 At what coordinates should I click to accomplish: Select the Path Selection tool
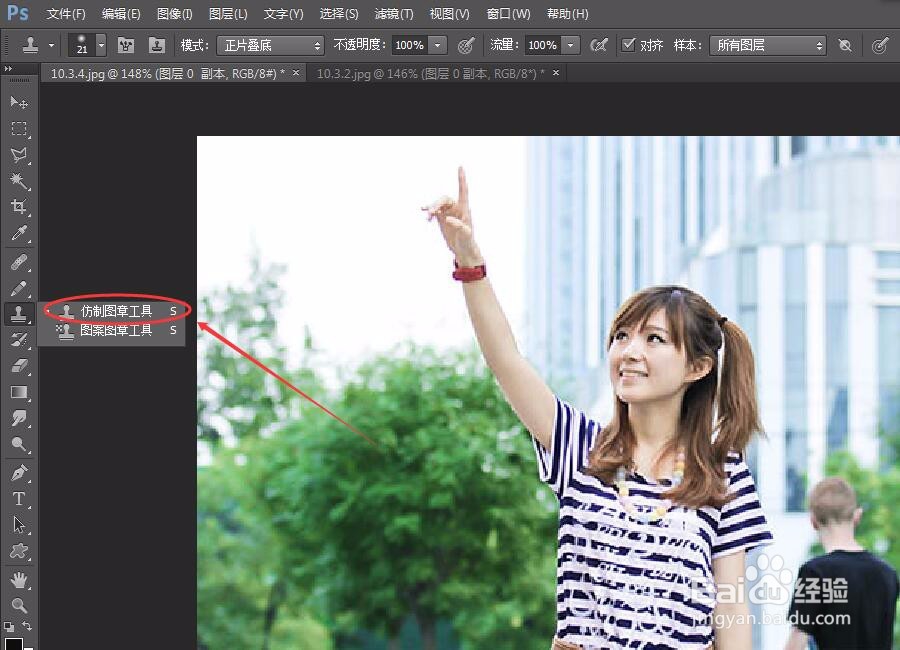click(x=18, y=525)
